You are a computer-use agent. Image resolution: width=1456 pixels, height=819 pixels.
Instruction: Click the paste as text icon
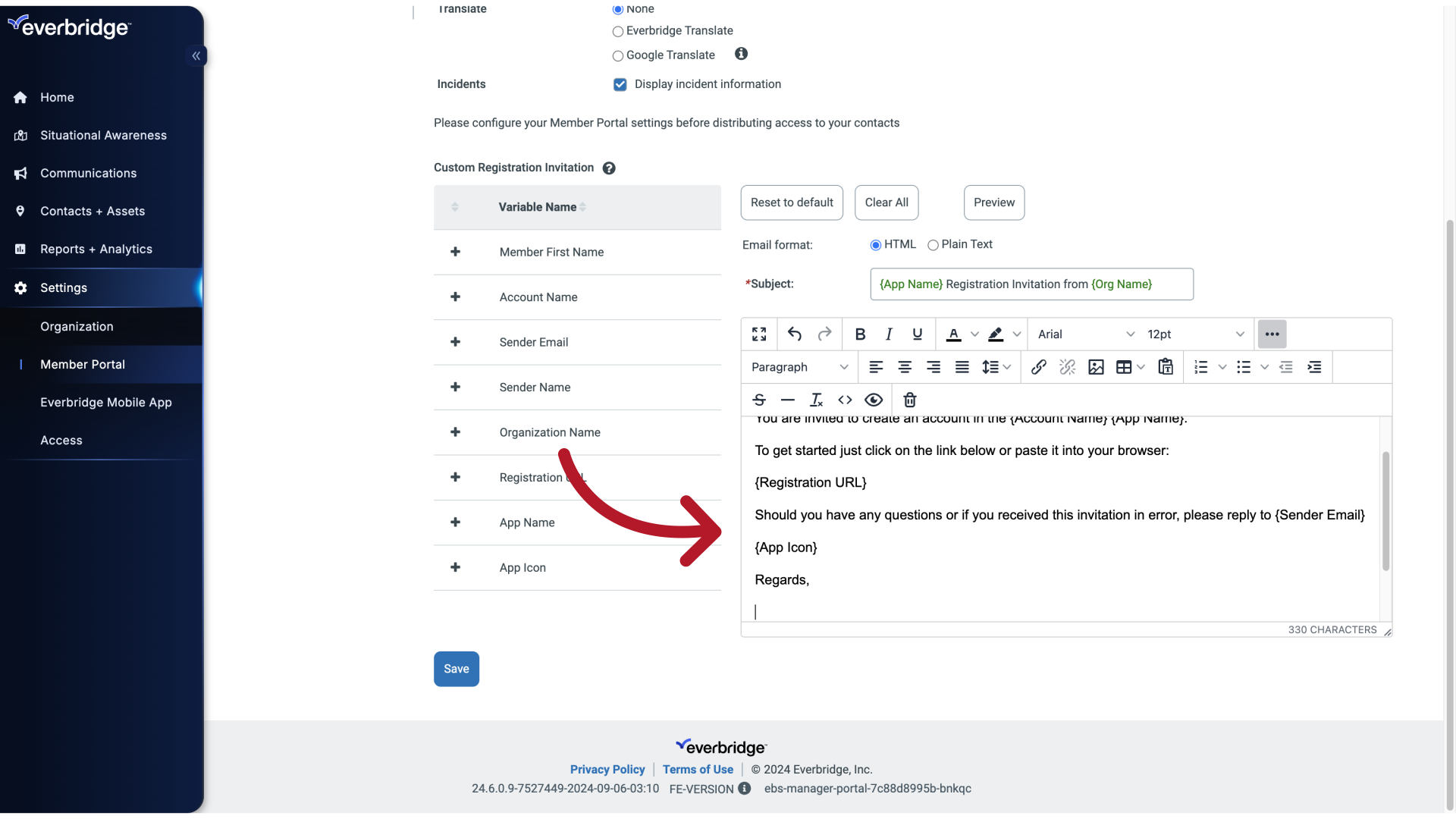(1166, 367)
